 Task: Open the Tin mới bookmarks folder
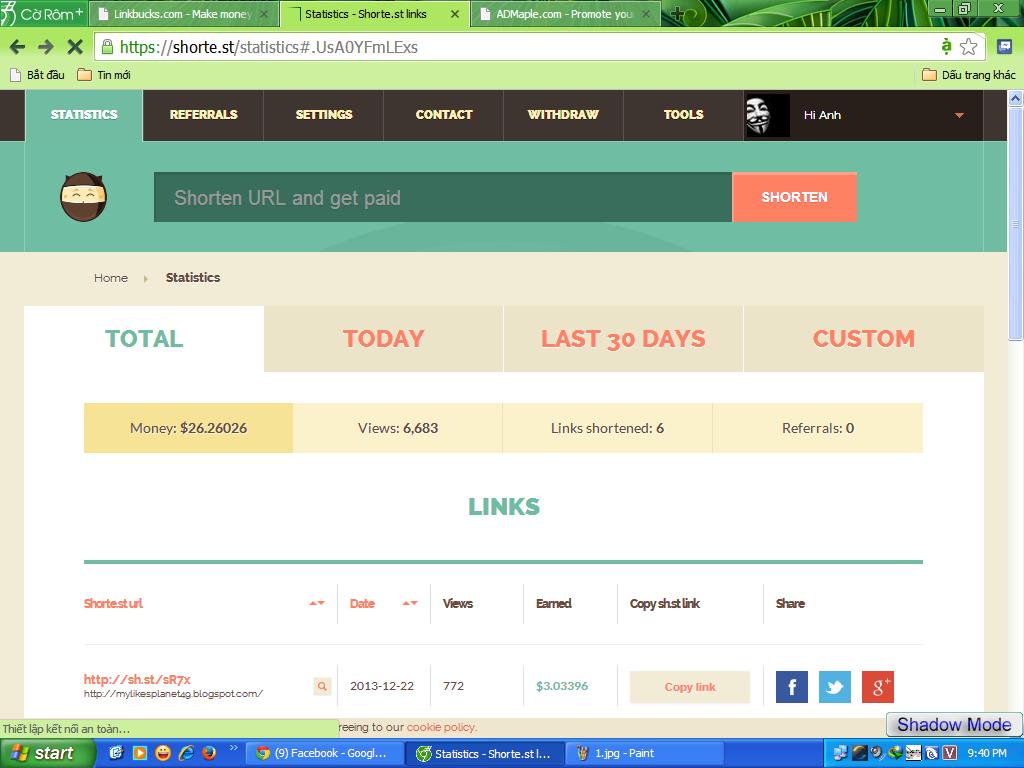coord(104,75)
